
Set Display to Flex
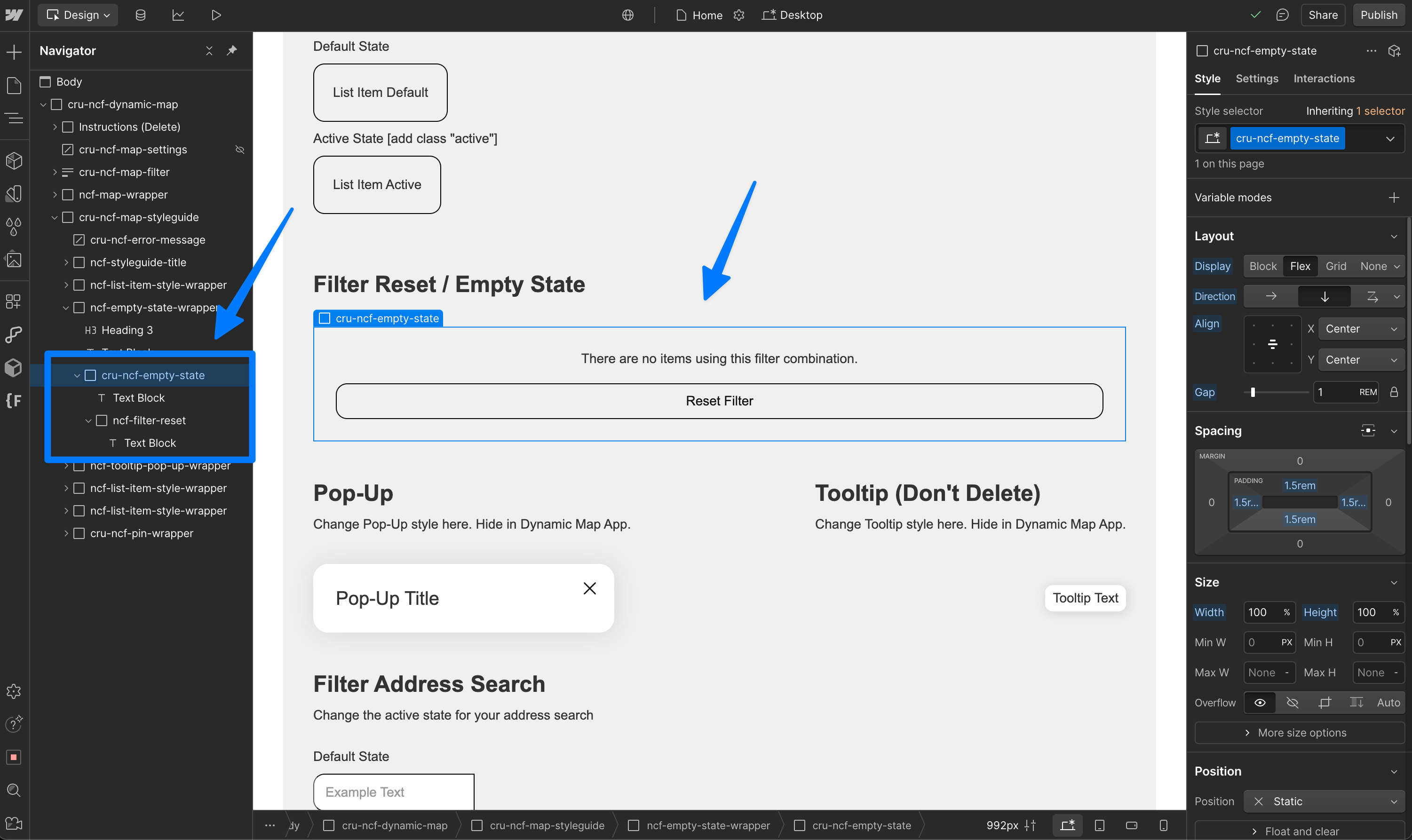point(1300,266)
